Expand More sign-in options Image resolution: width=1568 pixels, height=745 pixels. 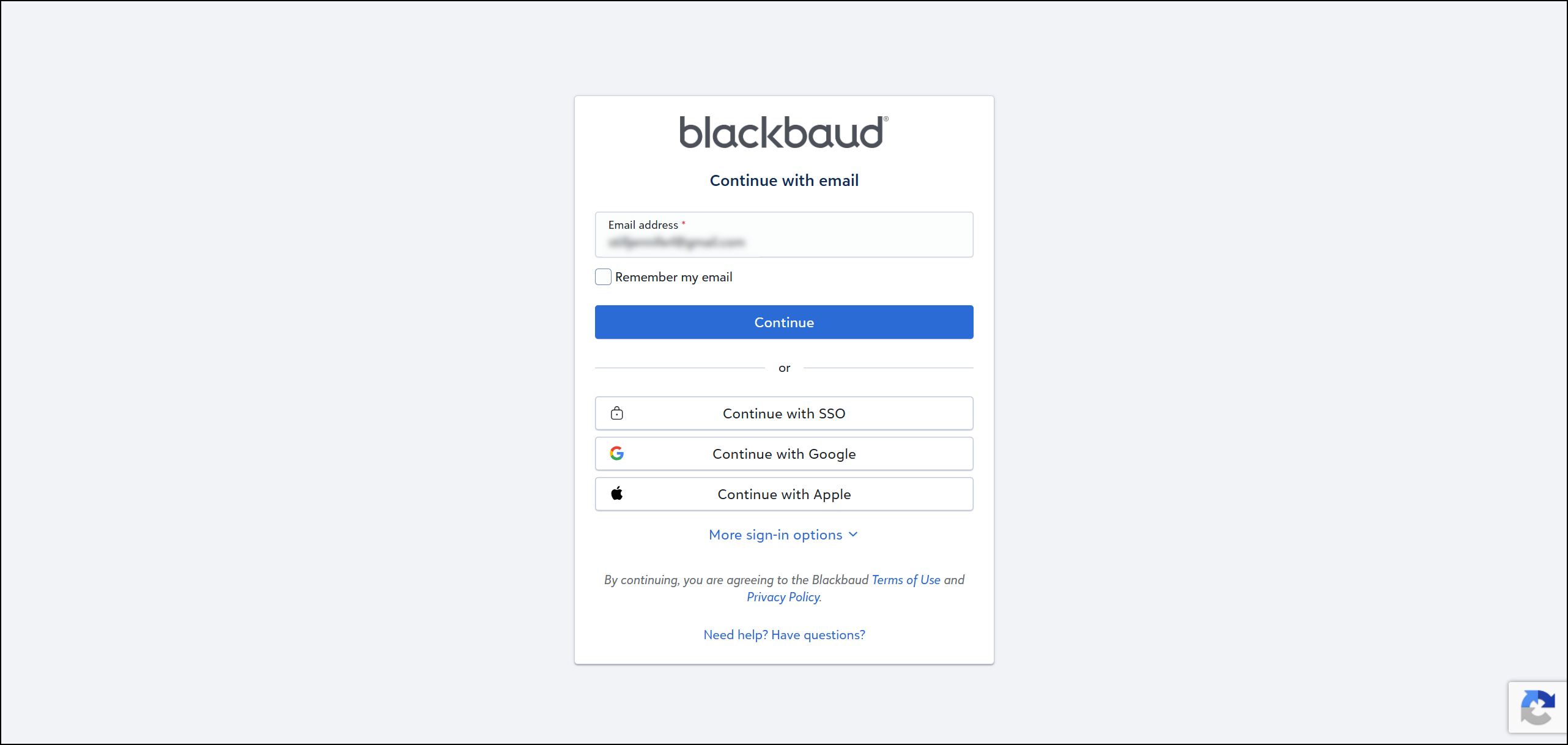coord(783,535)
